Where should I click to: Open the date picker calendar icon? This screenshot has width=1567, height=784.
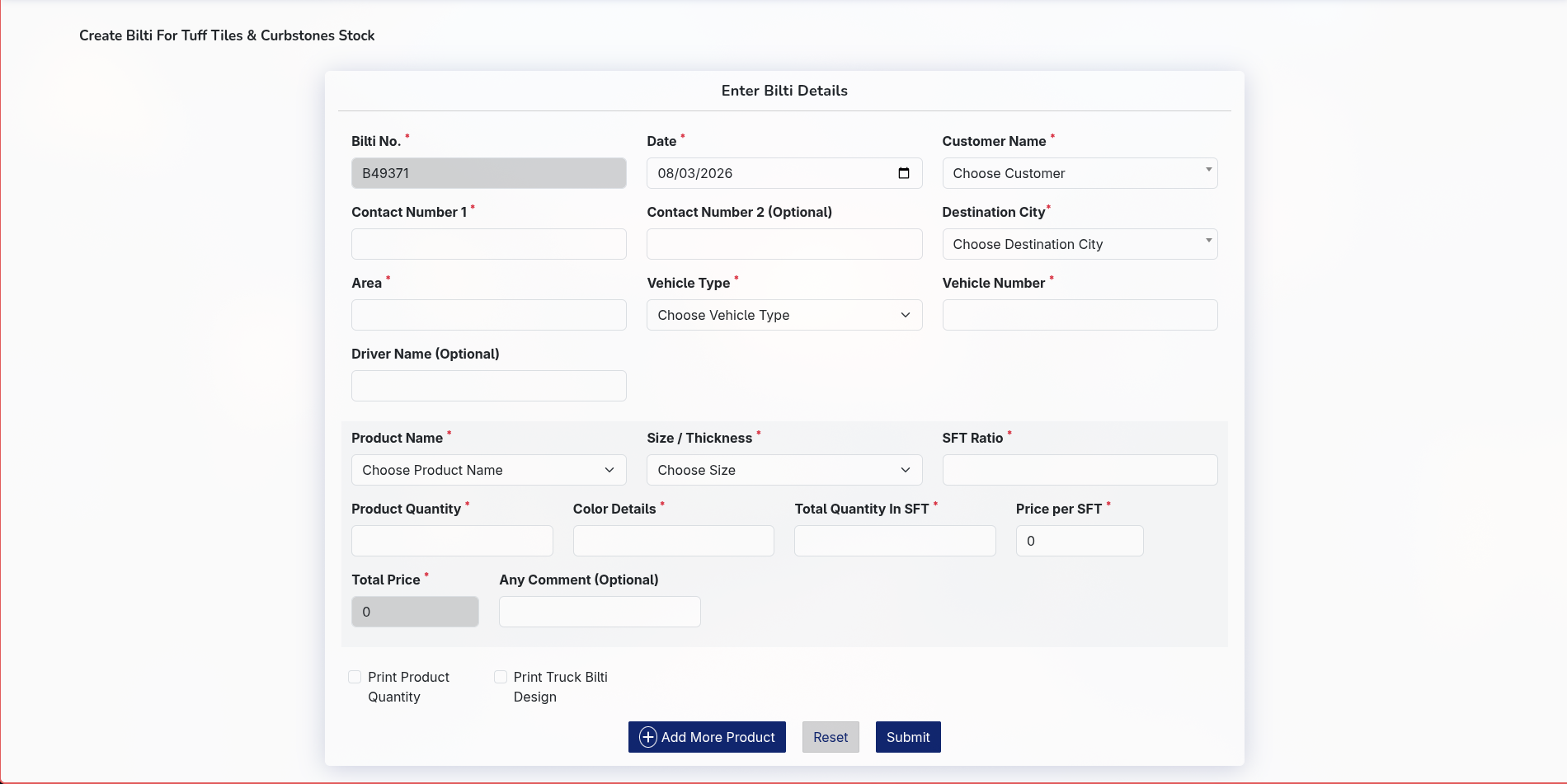(x=904, y=173)
